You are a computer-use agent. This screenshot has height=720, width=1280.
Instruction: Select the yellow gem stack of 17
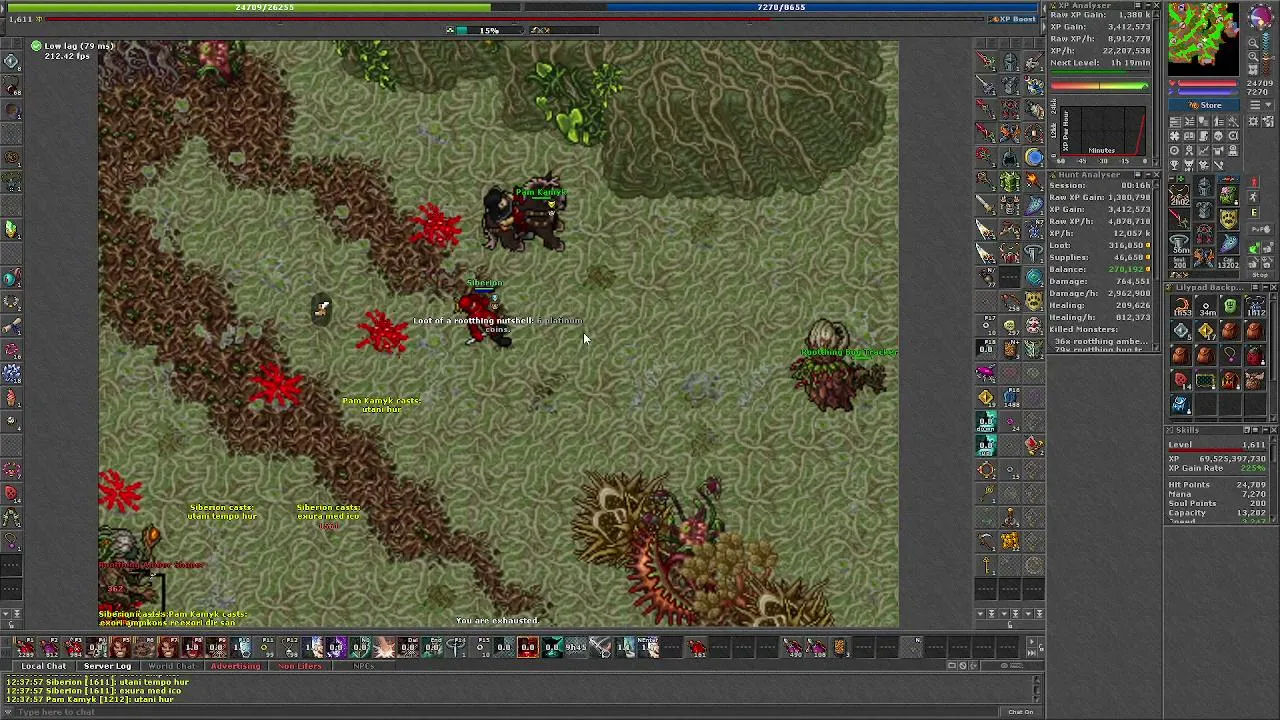[1205, 331]
